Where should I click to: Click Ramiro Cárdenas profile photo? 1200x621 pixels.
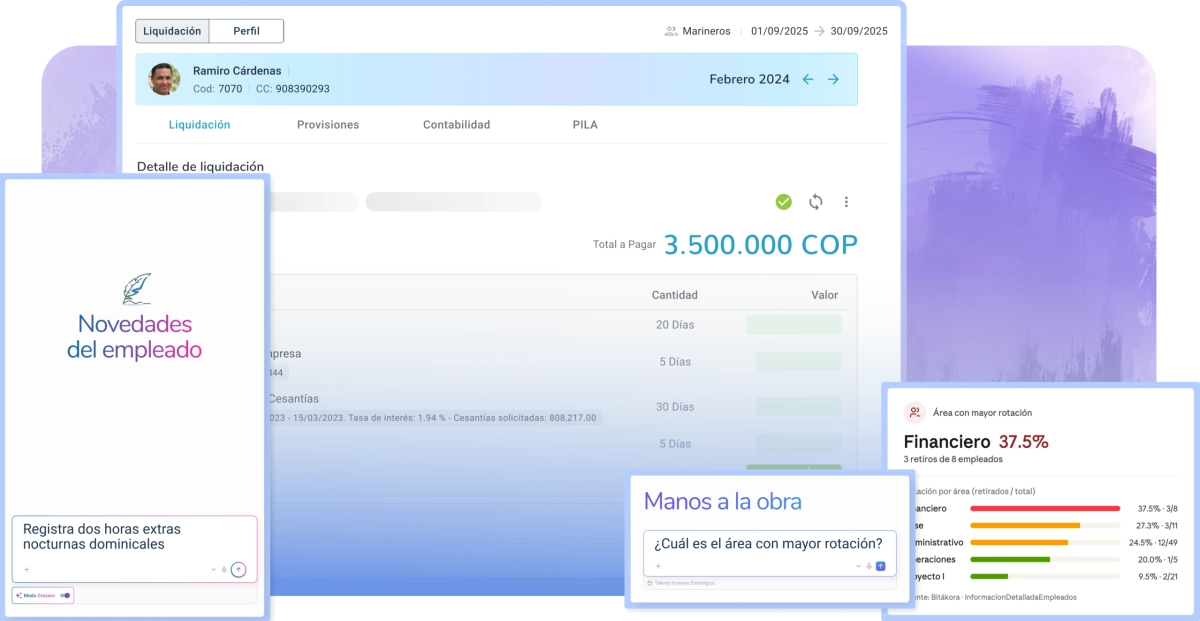pos(164,79)
